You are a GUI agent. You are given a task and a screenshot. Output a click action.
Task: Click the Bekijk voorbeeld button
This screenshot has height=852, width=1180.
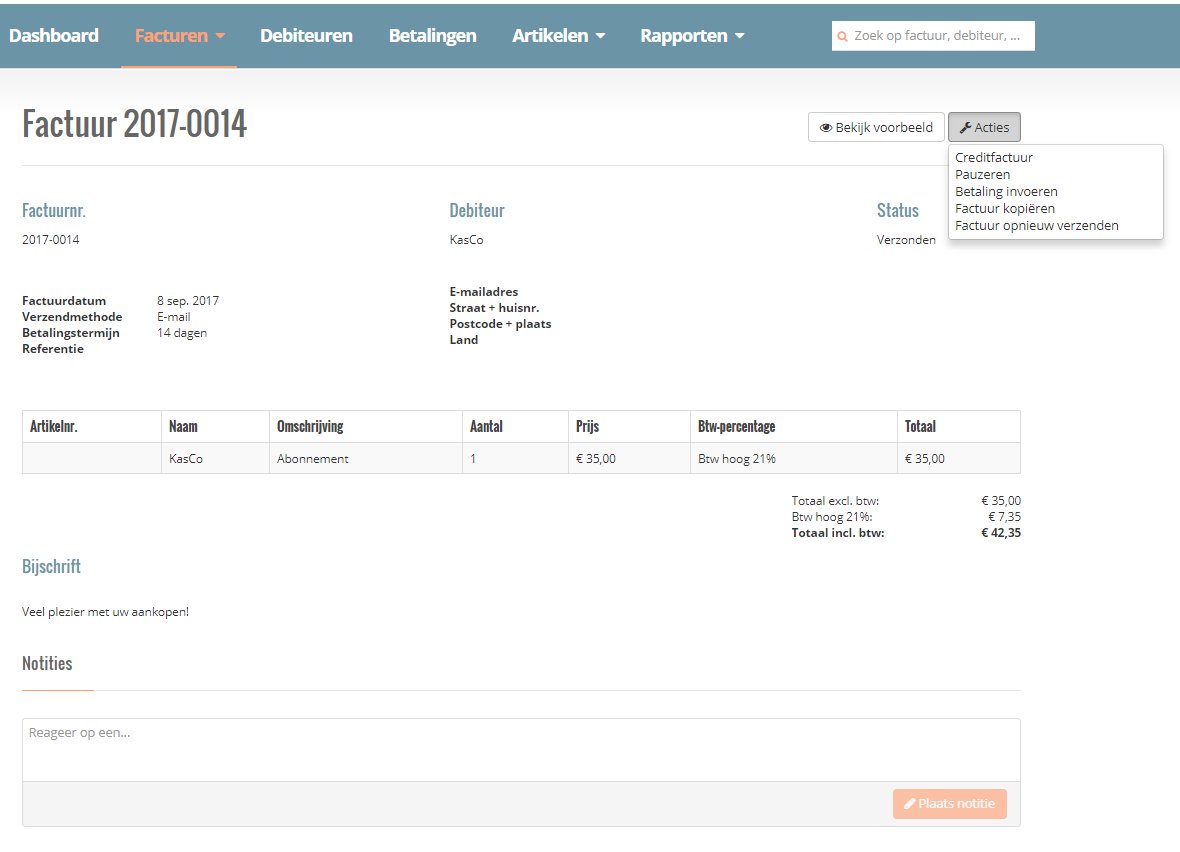(876, 127)
